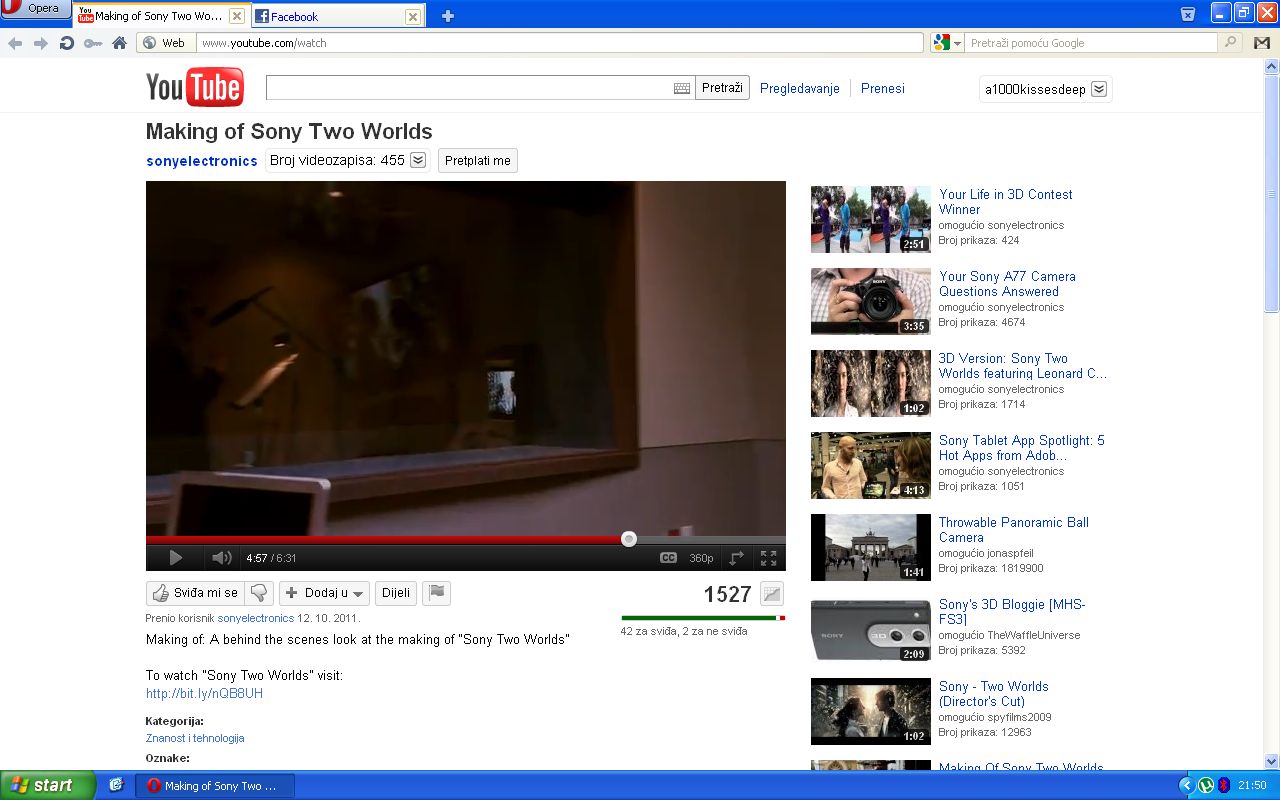The height and width of the screenshot is (800, 1280).
Task: Open the 3D Version: Sony Two Worlds thumbnail
Action: tap(871, 383)
